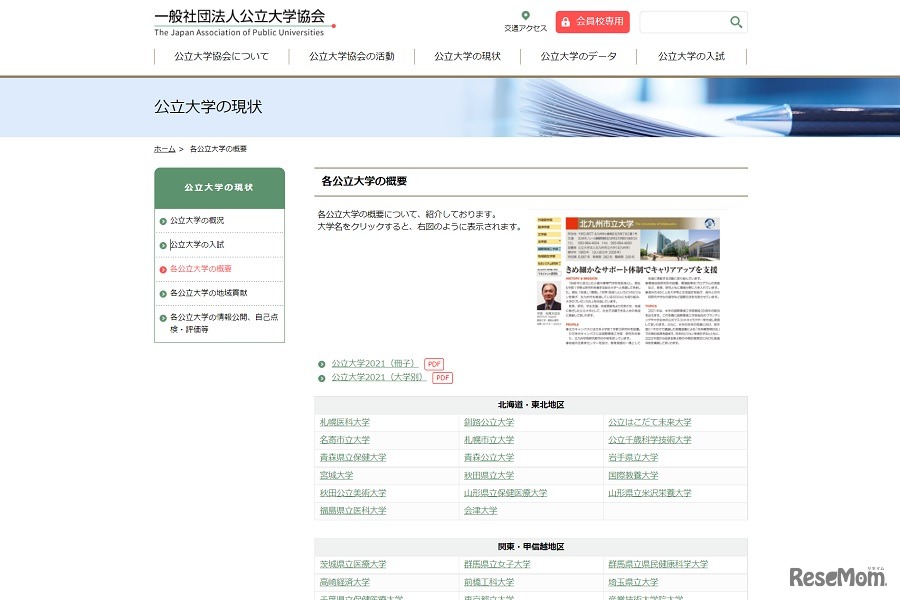This screenshot has height=600, width=900.
Task: Click the location pin icon above 交通アクセス
Action: 525,15
